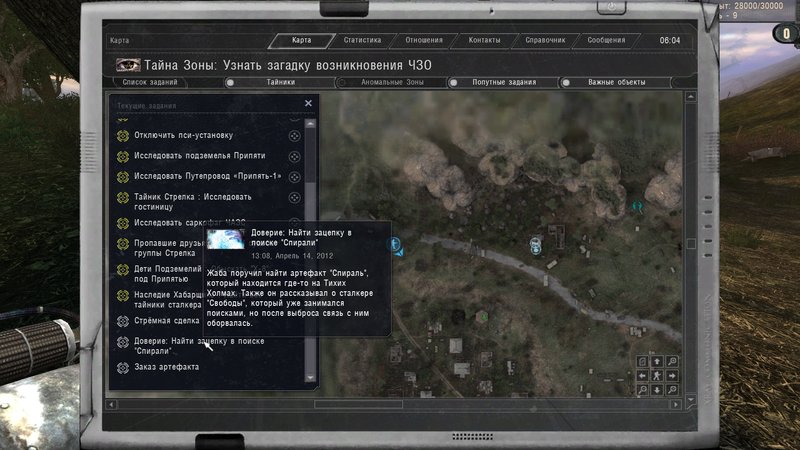Click the map pan down arrow
The image size is (800, 450).
pyautogui.click(x=656, y=390)
